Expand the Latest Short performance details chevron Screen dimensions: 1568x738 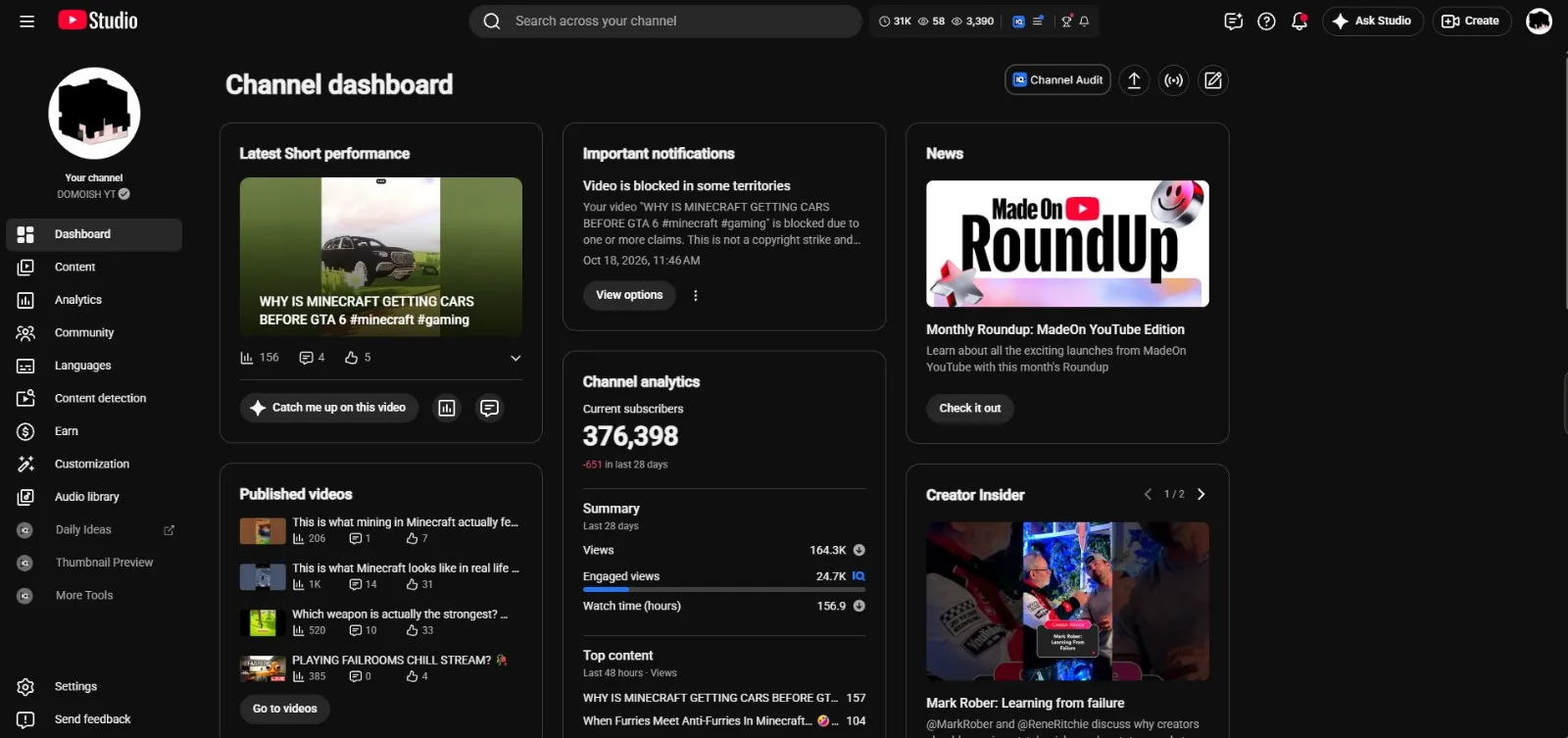tap(515, 358)
